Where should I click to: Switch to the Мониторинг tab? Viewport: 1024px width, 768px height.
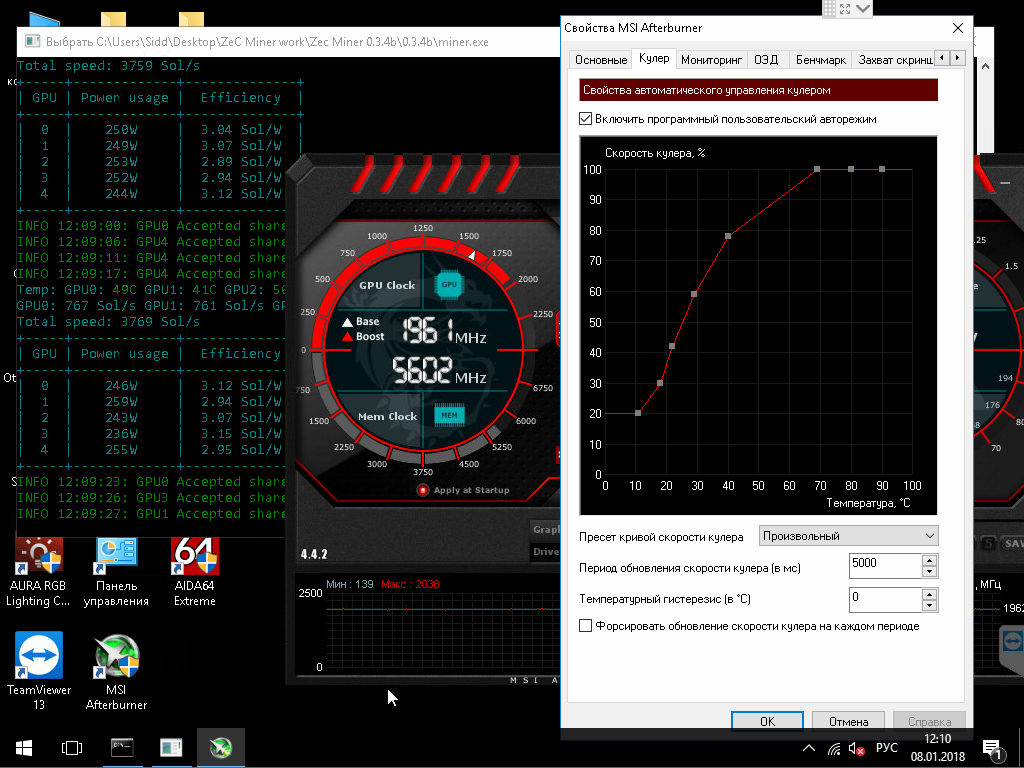click(711, 59)
